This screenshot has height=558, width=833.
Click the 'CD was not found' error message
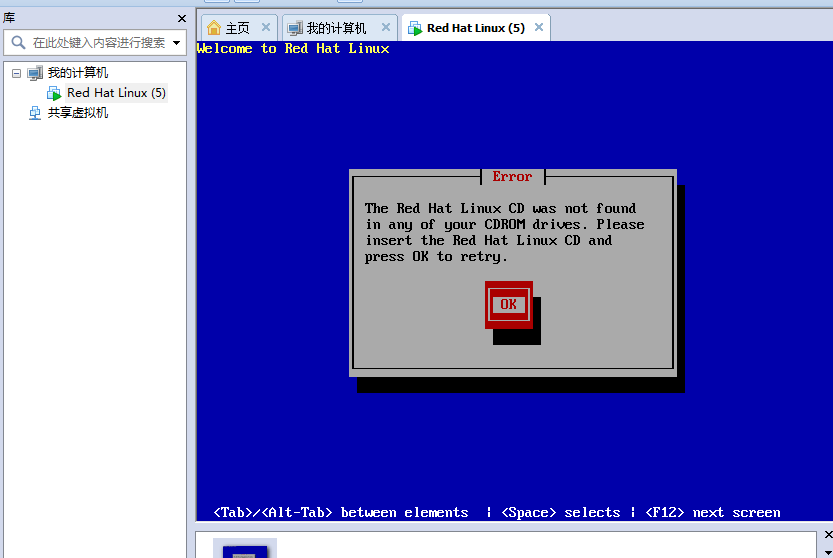pyautogui.click(x=505, y=232)
